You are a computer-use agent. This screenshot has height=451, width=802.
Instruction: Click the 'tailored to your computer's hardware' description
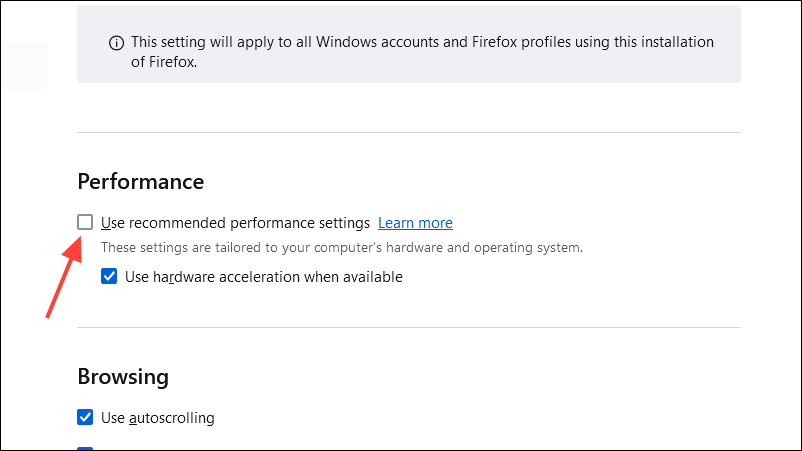coord(341,247)
